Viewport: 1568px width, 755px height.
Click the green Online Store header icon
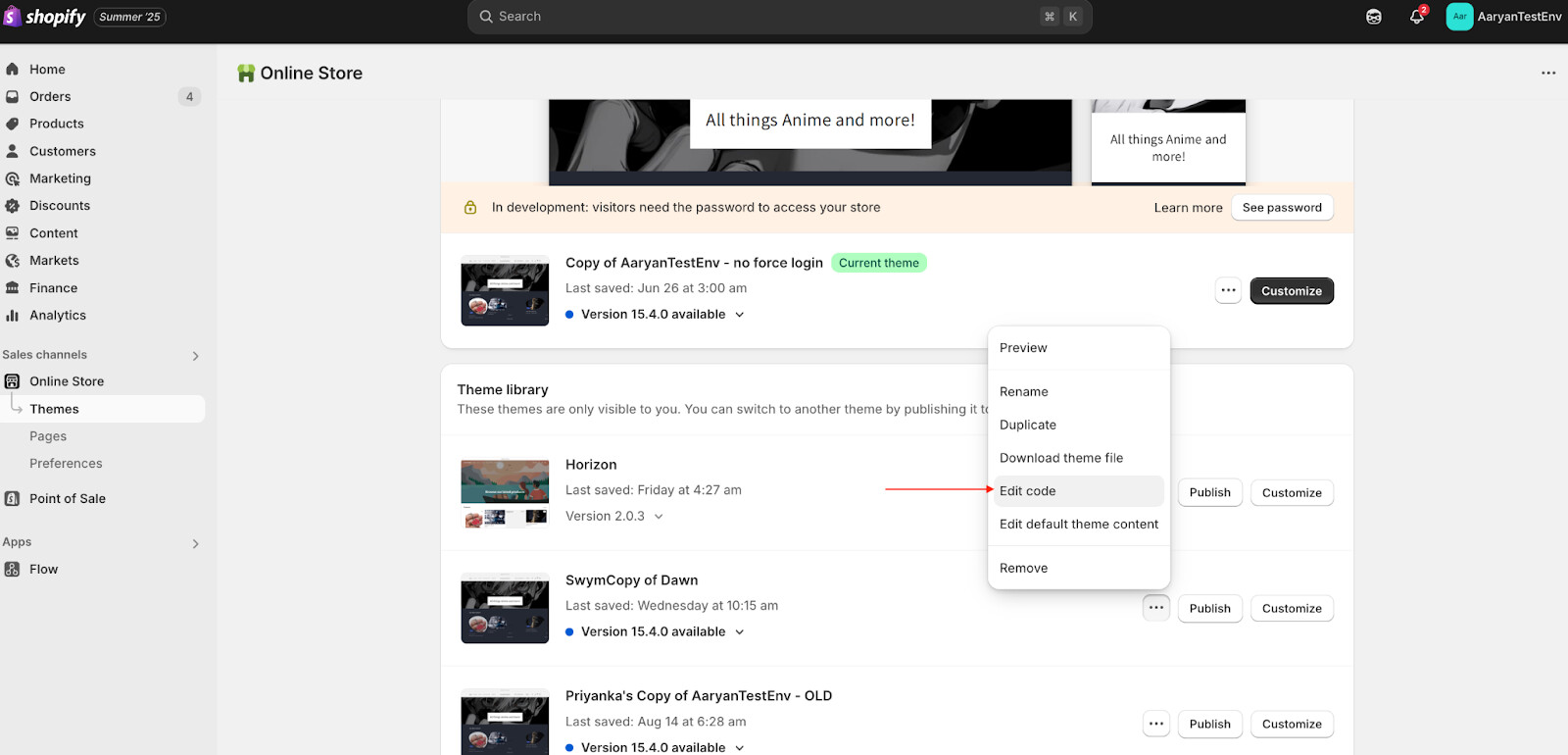[x=246, y=74]
